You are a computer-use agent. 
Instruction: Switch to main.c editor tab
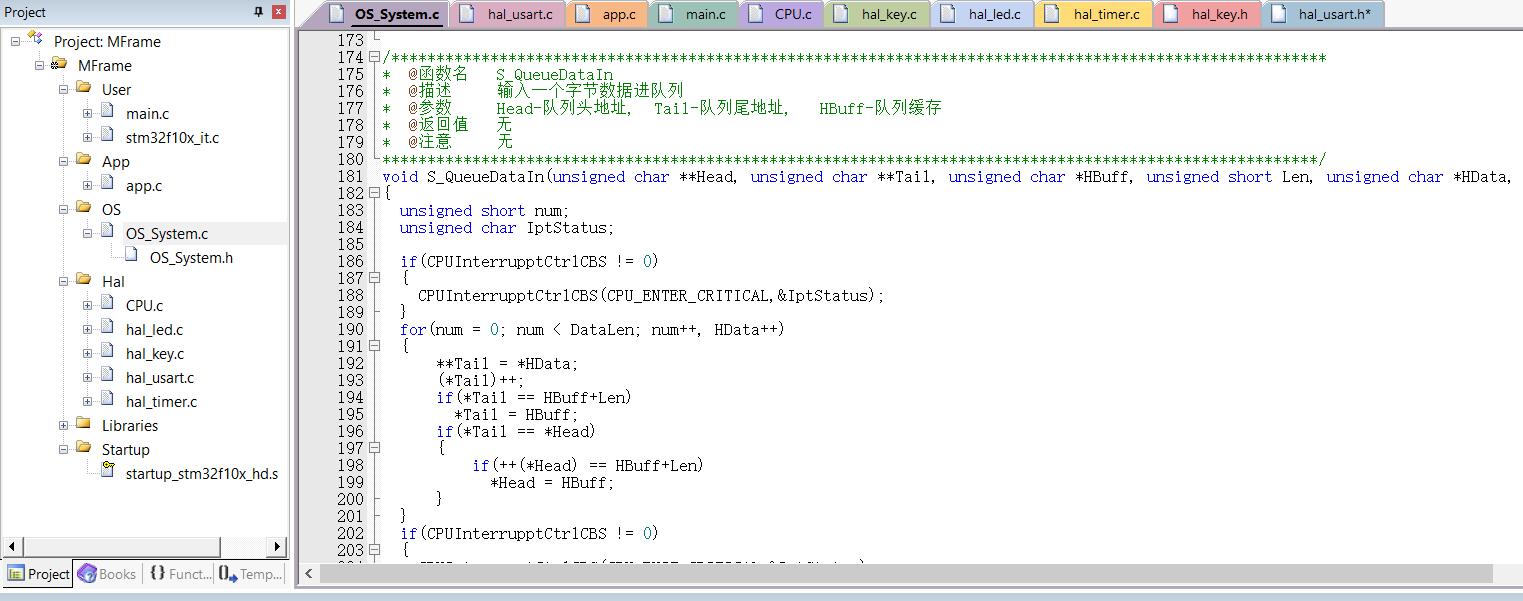696,14
